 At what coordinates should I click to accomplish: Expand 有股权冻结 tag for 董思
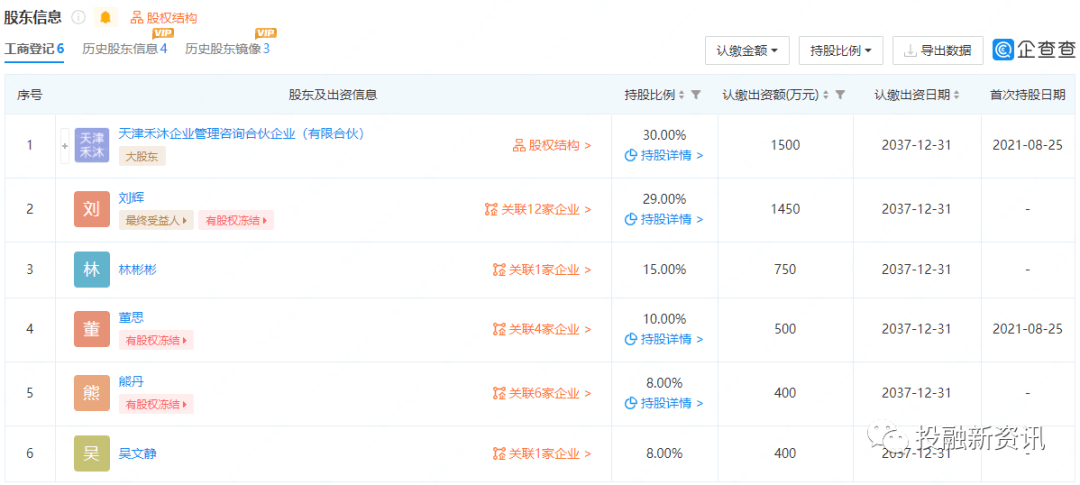point(156,340)
